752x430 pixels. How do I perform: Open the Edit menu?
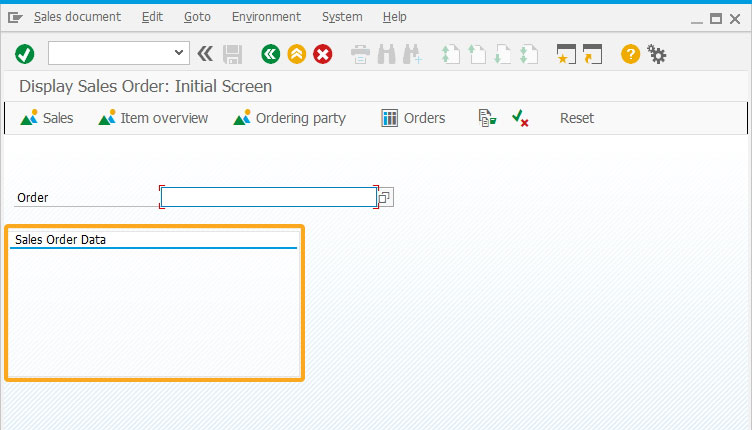[153, 17]
